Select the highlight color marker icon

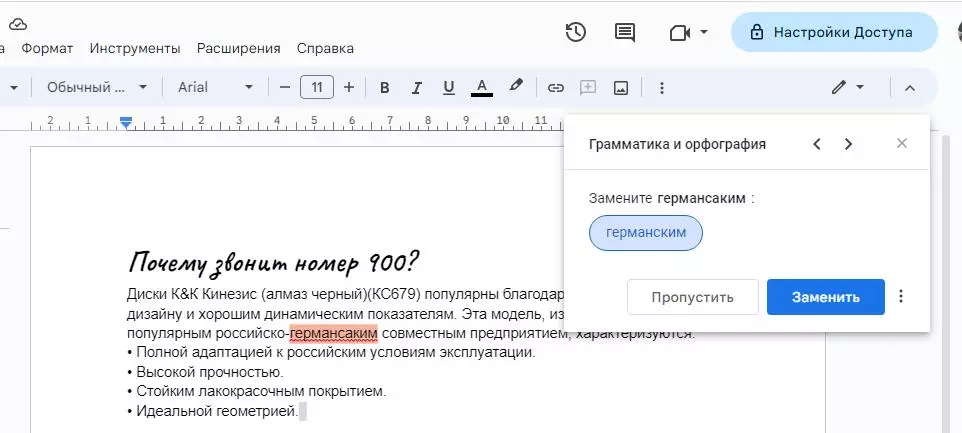pos(516,87)
